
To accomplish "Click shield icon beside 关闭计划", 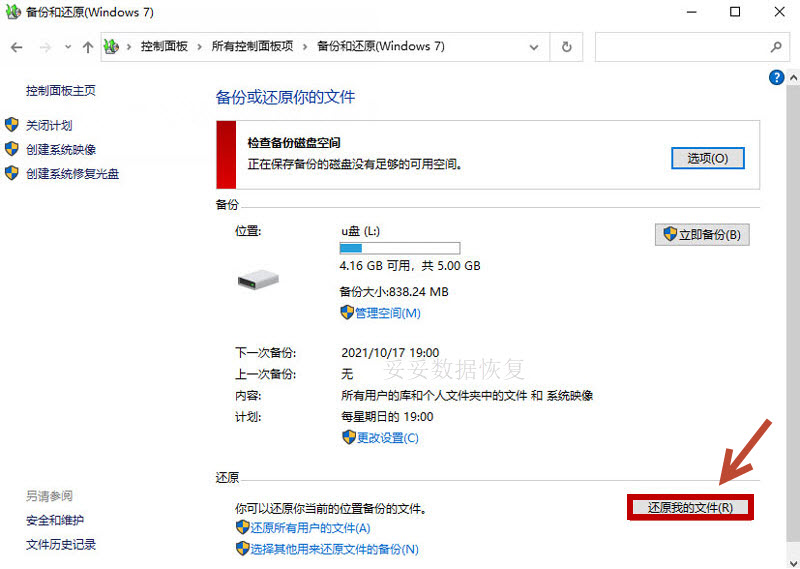I will (x=12, y=125).
